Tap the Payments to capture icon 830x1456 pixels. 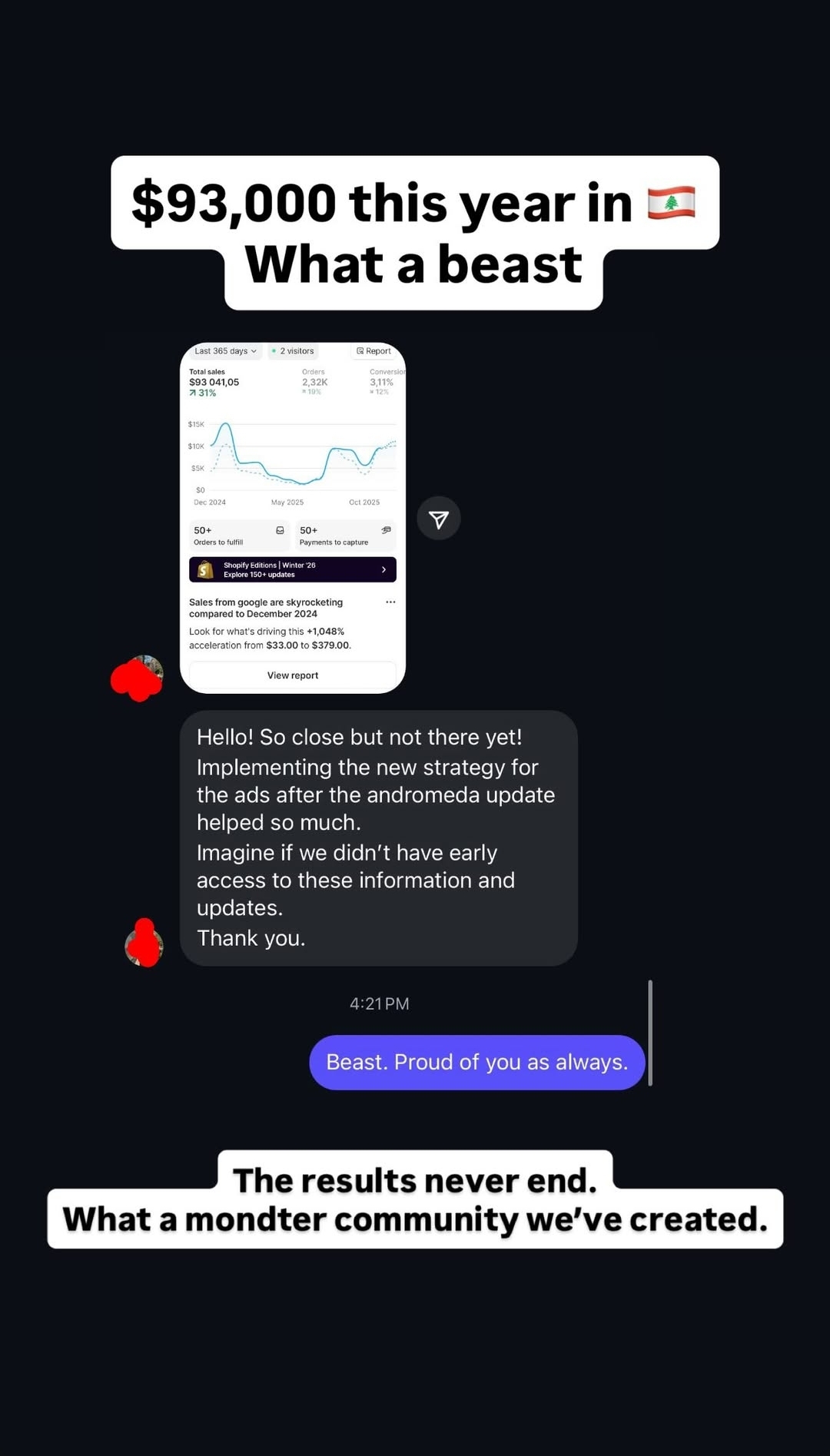386,530
